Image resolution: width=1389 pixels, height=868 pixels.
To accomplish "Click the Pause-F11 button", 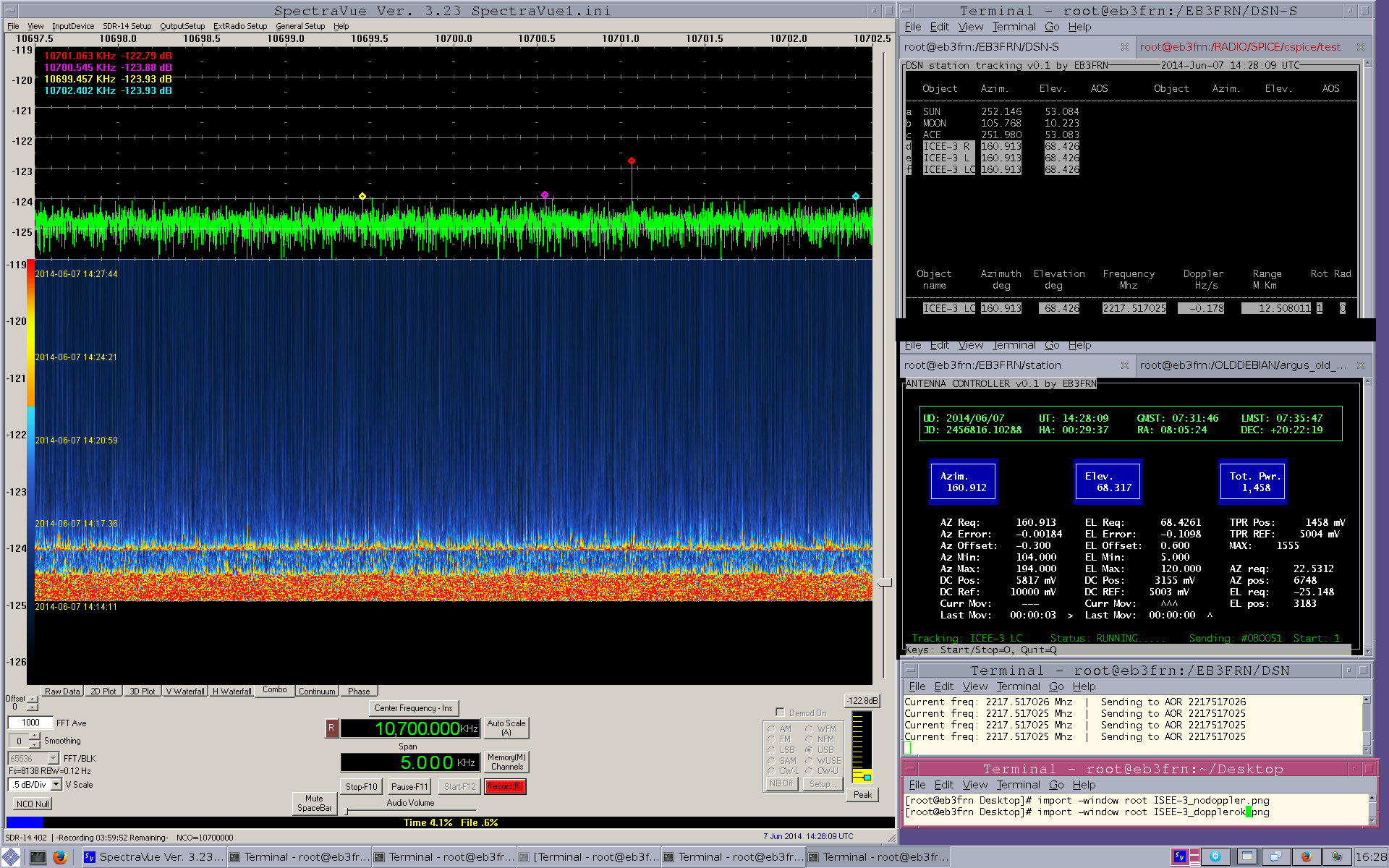I will tap(409, 787).
